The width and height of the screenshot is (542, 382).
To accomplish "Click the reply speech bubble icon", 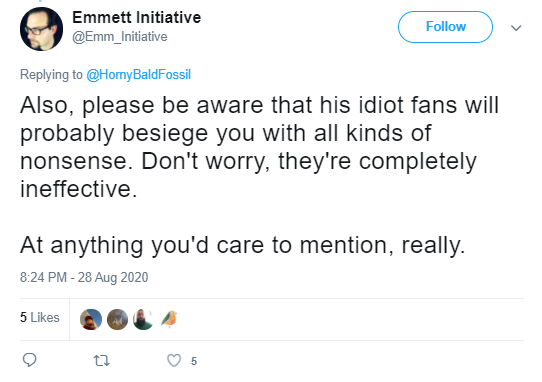I will click(29, 360).
